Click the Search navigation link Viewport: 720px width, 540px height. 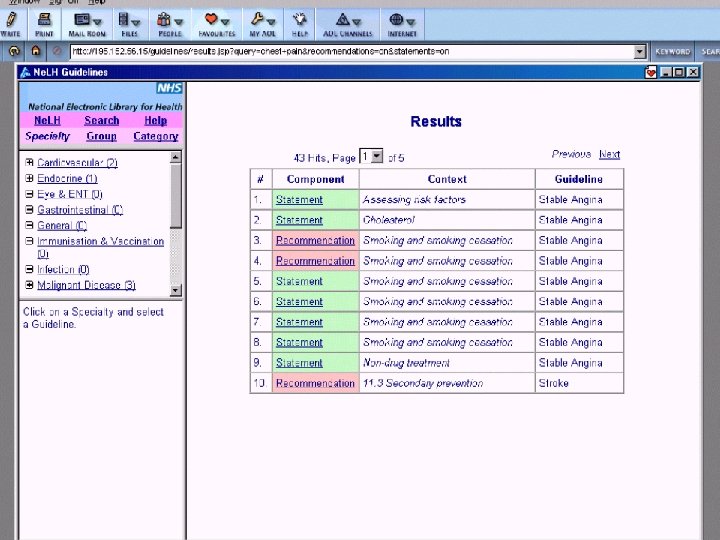tap(101, 120)
